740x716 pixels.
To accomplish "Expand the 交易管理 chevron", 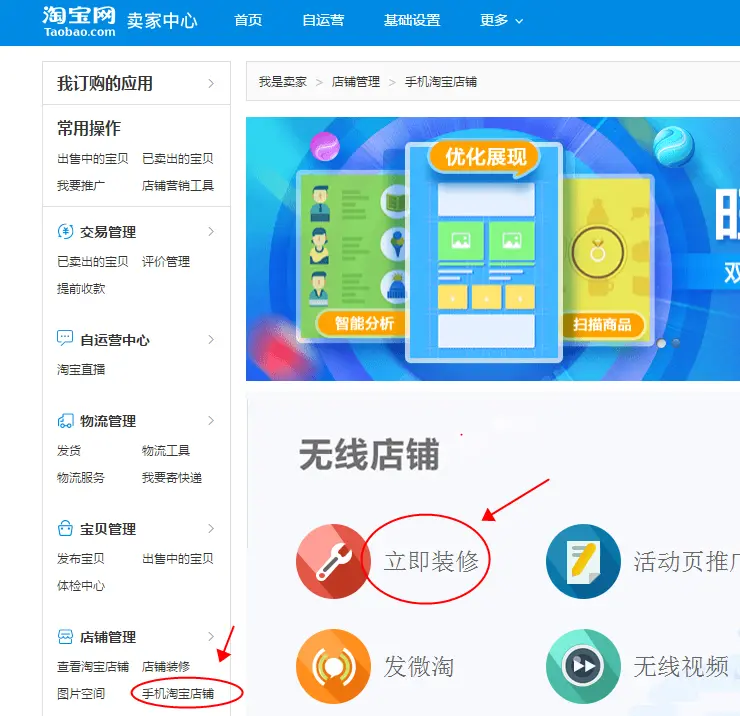I will (211, 231).
